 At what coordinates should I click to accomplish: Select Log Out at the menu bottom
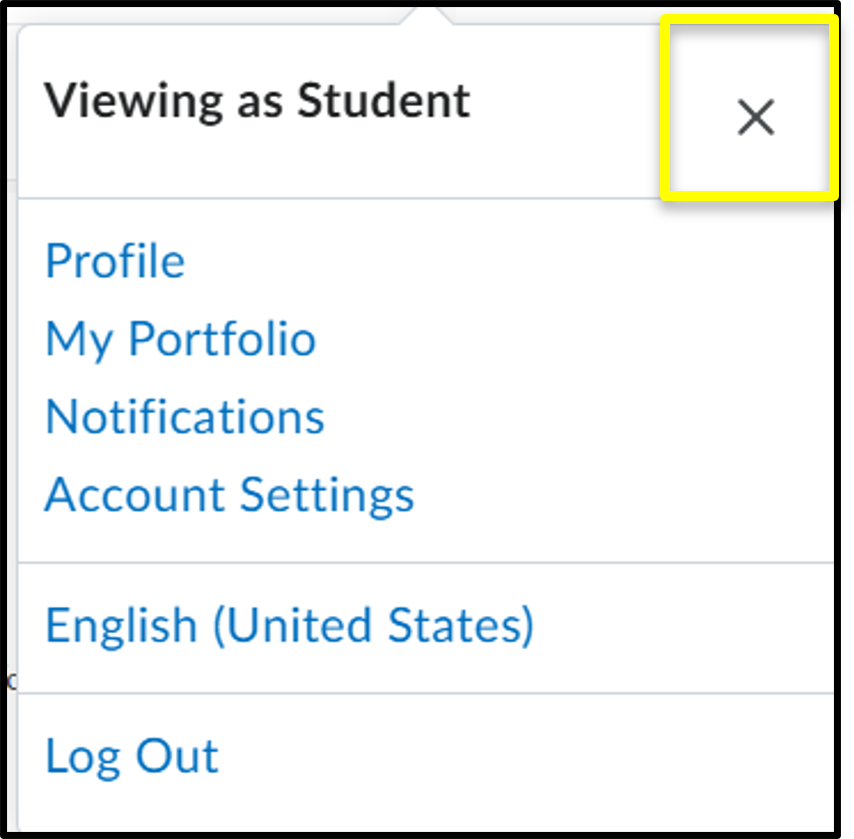[x=132, y=756]
